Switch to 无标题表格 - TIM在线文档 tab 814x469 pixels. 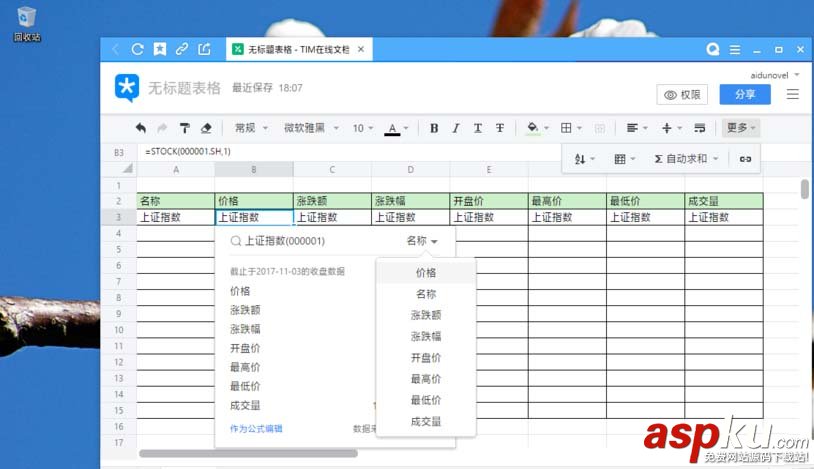(x=299, y=49)
